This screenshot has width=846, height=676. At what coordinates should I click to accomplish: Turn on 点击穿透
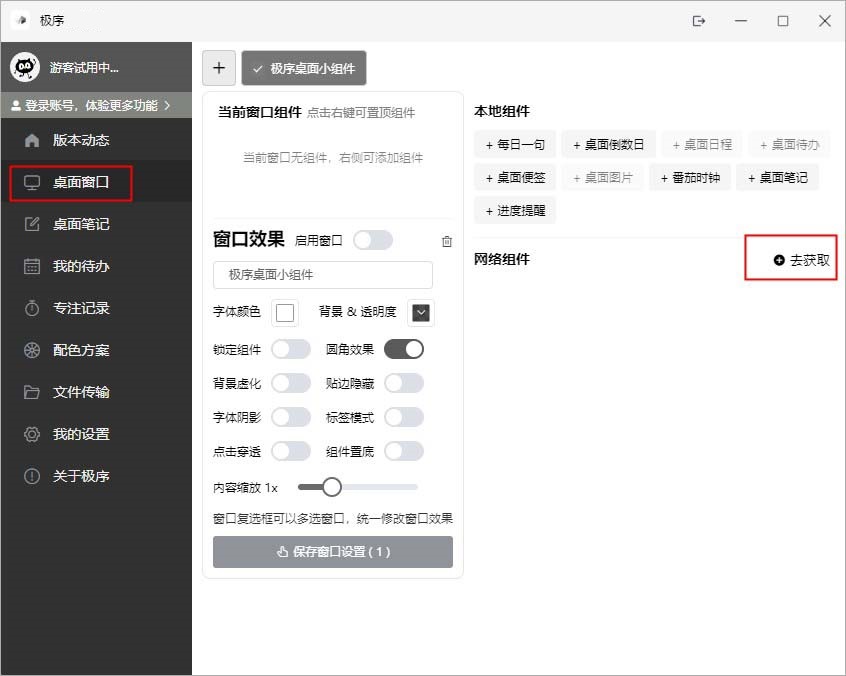(290, 451)
